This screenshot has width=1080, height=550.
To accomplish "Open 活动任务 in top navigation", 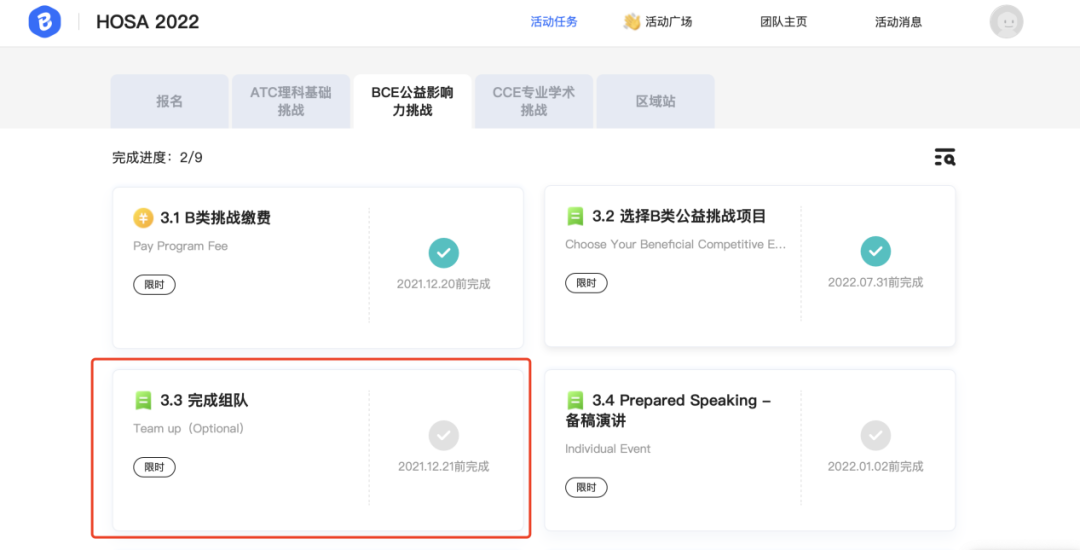I will 553,22.
